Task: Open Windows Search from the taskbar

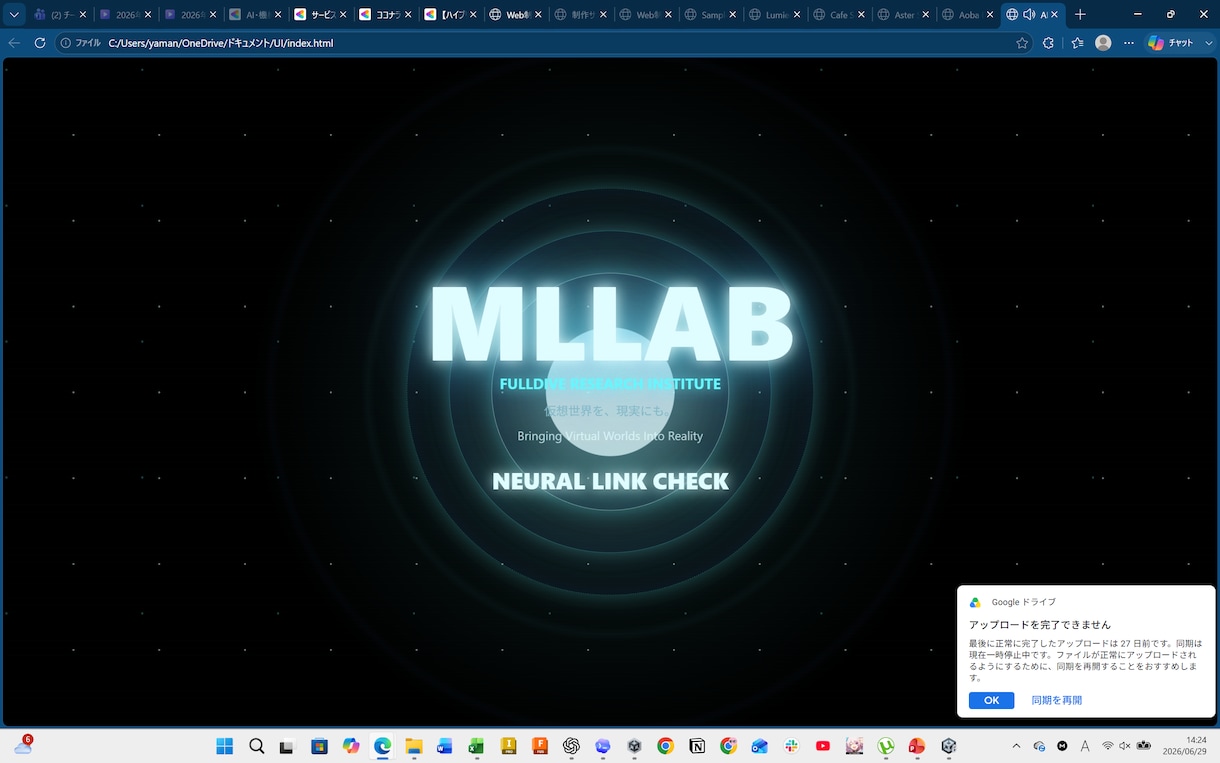Action: pos(257,746)
